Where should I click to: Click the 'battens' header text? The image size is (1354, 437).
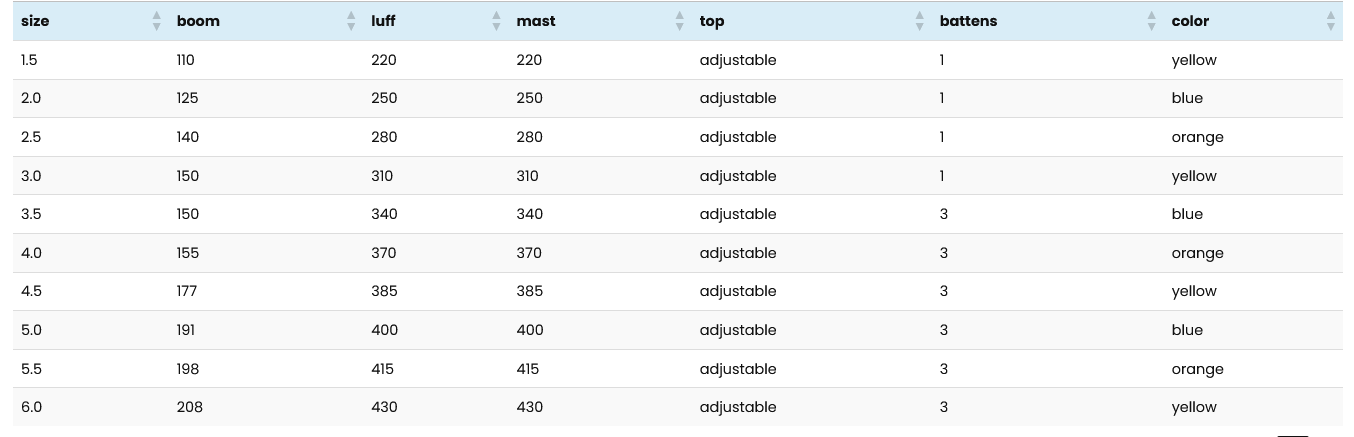[x=968, y=21]
